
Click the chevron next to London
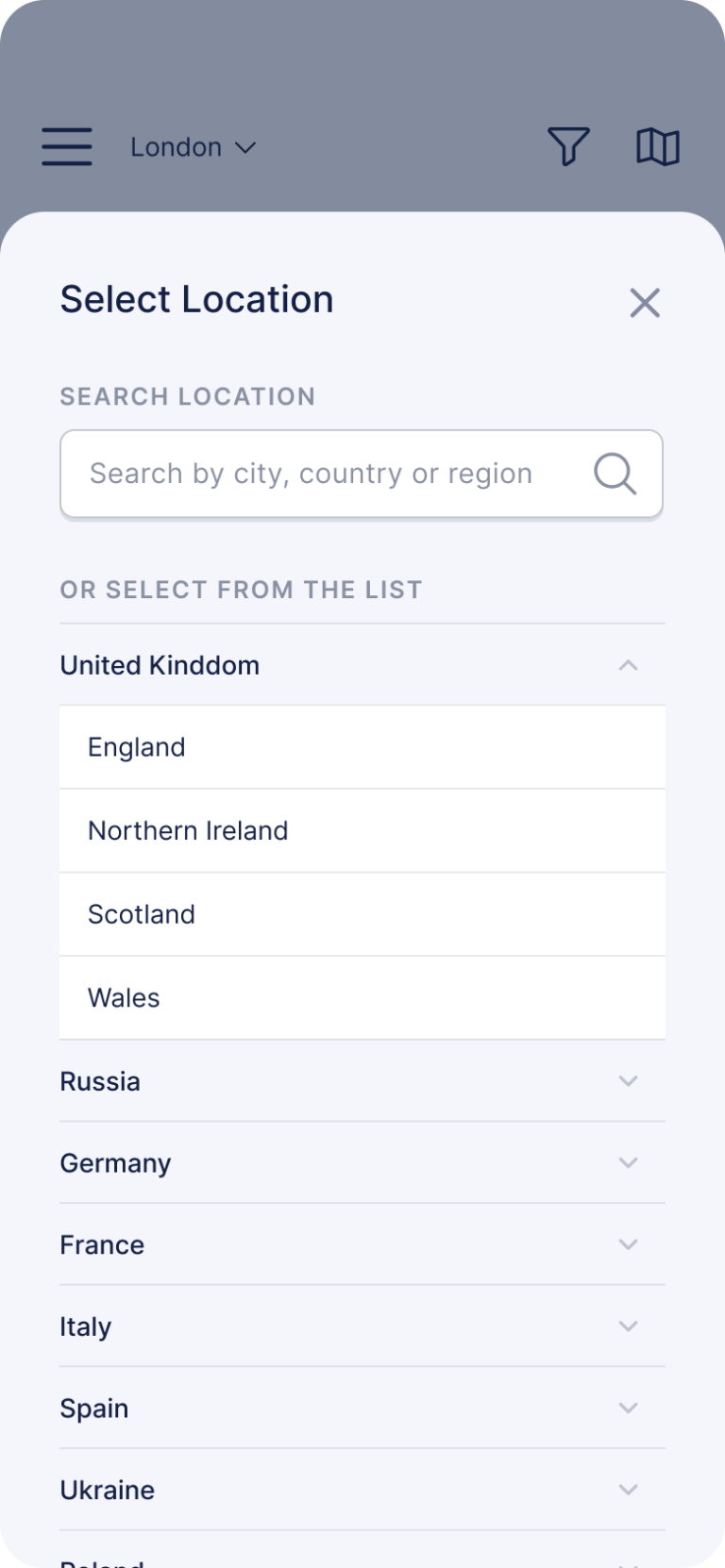[x=245, y=148]
